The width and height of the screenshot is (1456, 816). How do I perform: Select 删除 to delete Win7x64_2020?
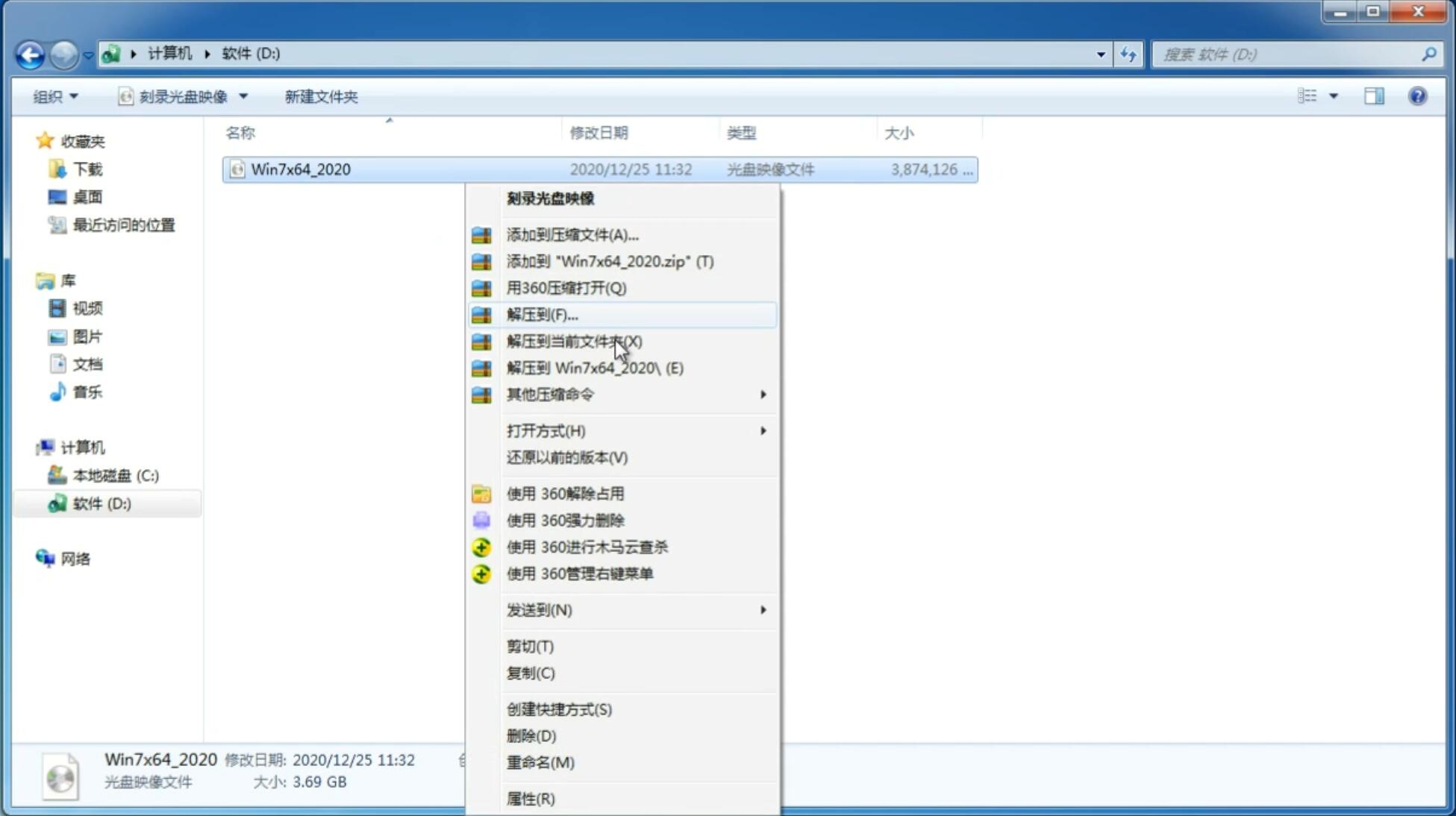tap(530, 735)
